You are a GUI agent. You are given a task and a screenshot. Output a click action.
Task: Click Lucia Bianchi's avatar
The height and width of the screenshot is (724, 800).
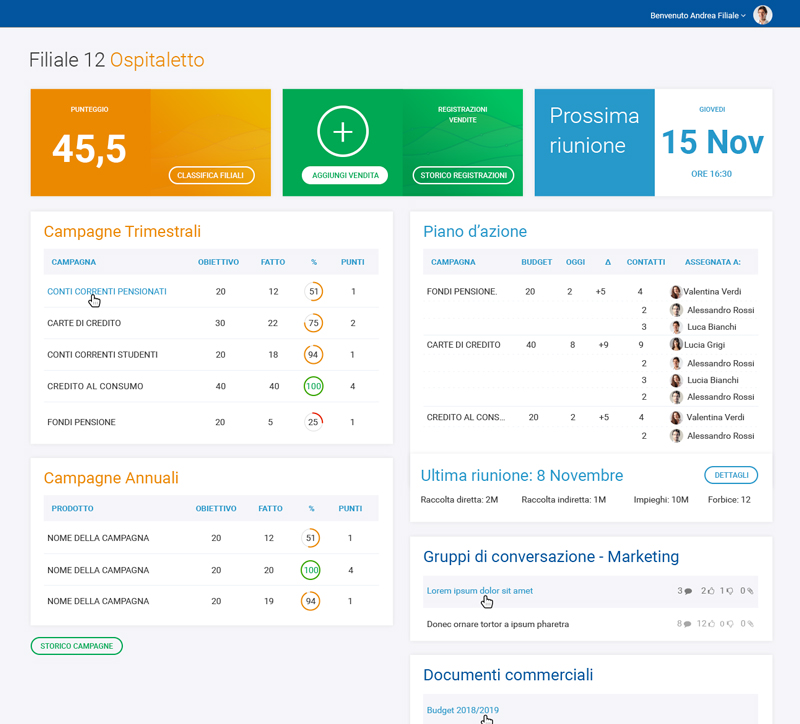coord(676,381)
